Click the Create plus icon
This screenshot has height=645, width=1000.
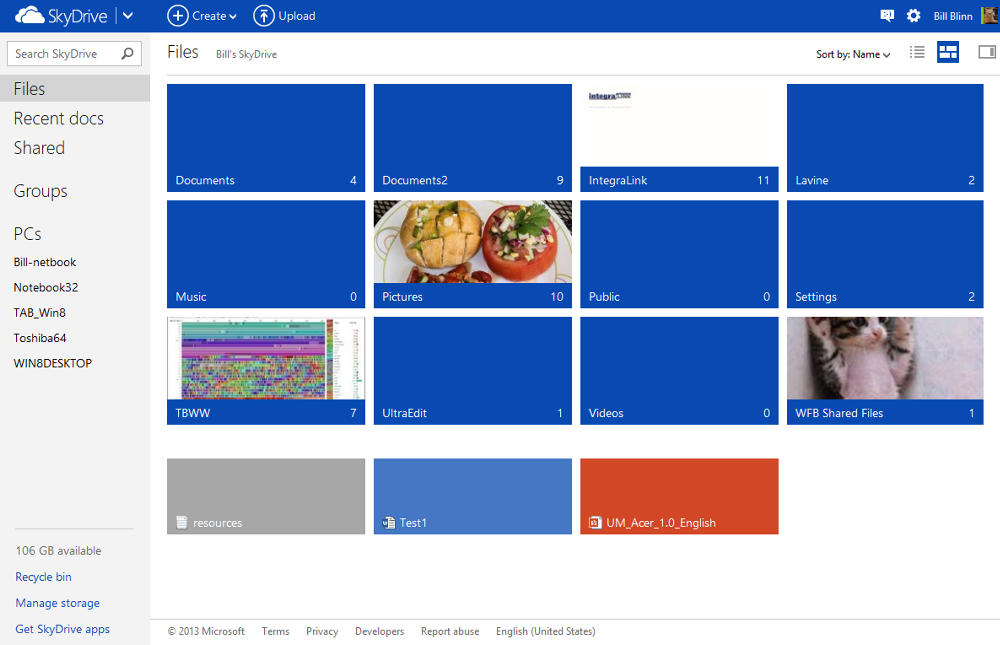[x=177, y=16]
